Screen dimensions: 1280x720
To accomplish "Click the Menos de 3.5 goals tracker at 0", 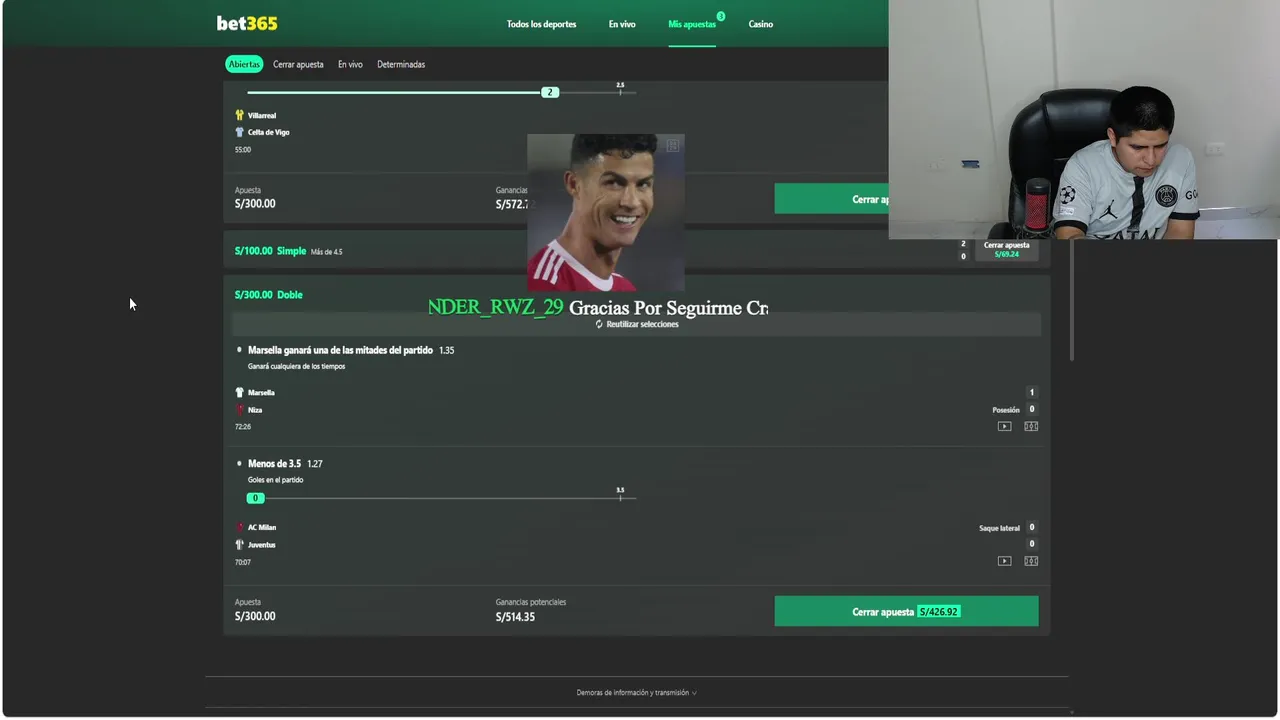I will [x=255, y=498].
